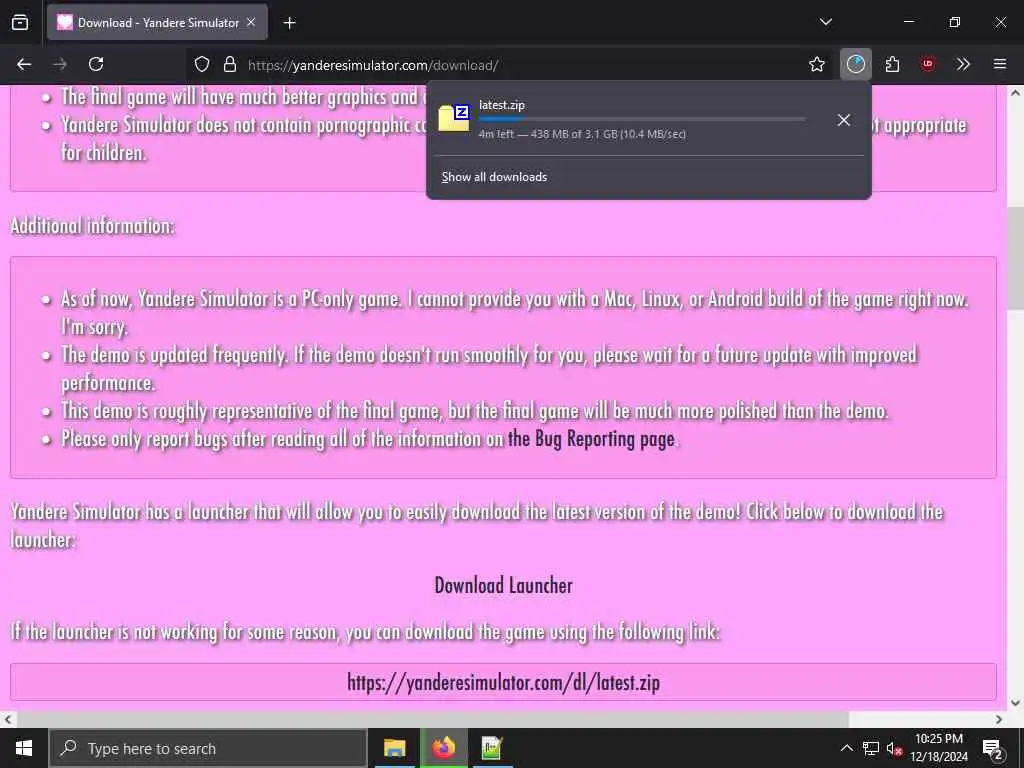Click the latest.zip file name
The width and height of the screenshot is (1024, 768).
point(502,104)
